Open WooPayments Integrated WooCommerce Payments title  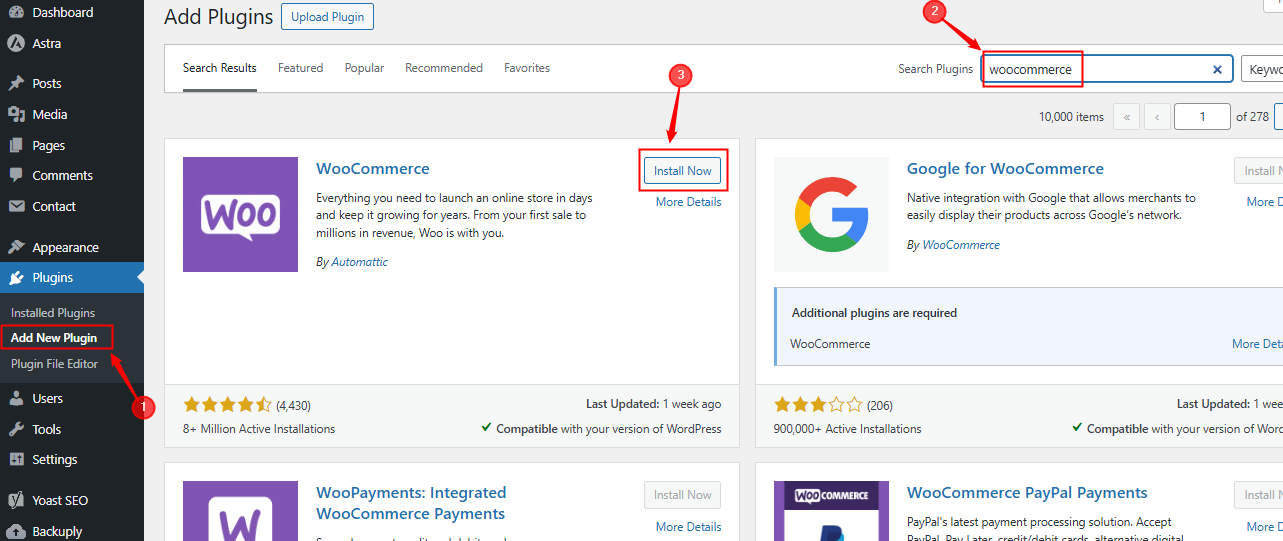click(x=411, y=503)
